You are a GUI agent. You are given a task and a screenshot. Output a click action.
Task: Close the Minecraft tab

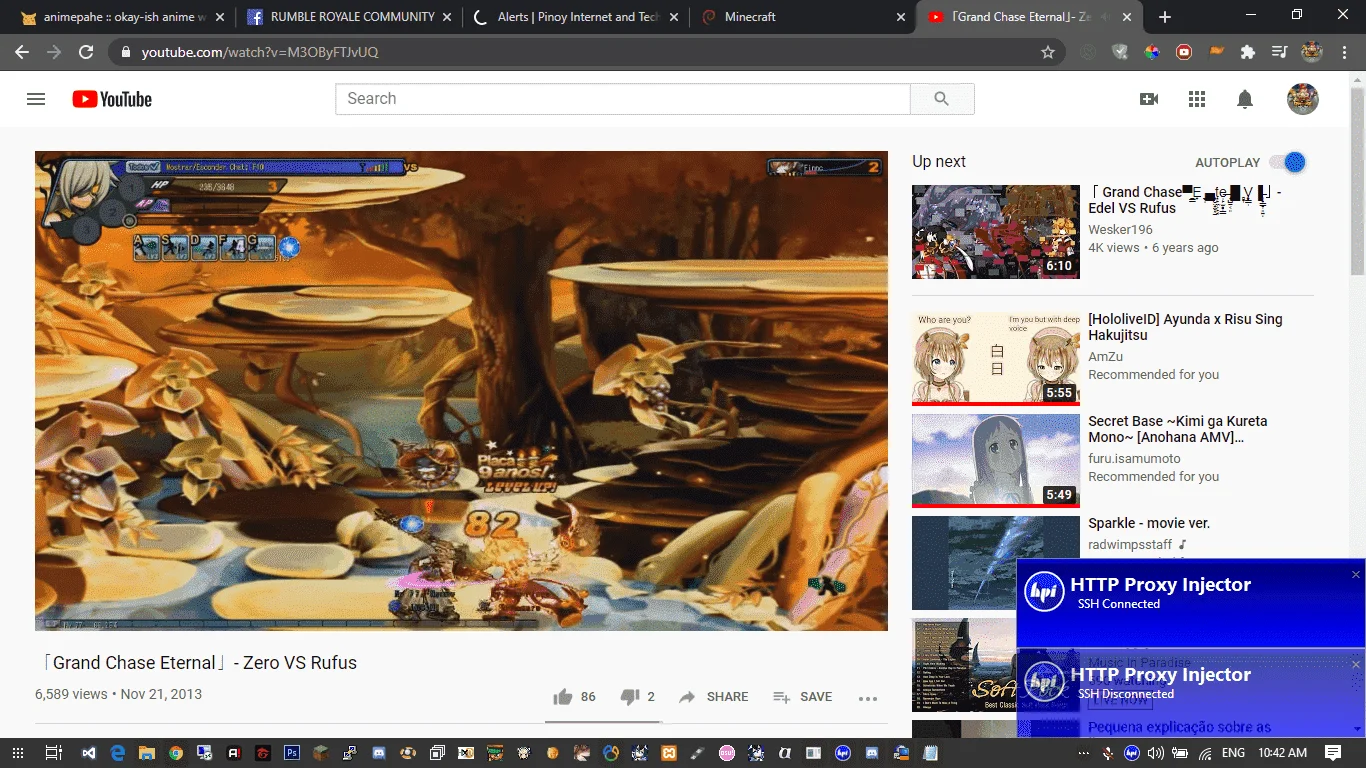point(902,17)
